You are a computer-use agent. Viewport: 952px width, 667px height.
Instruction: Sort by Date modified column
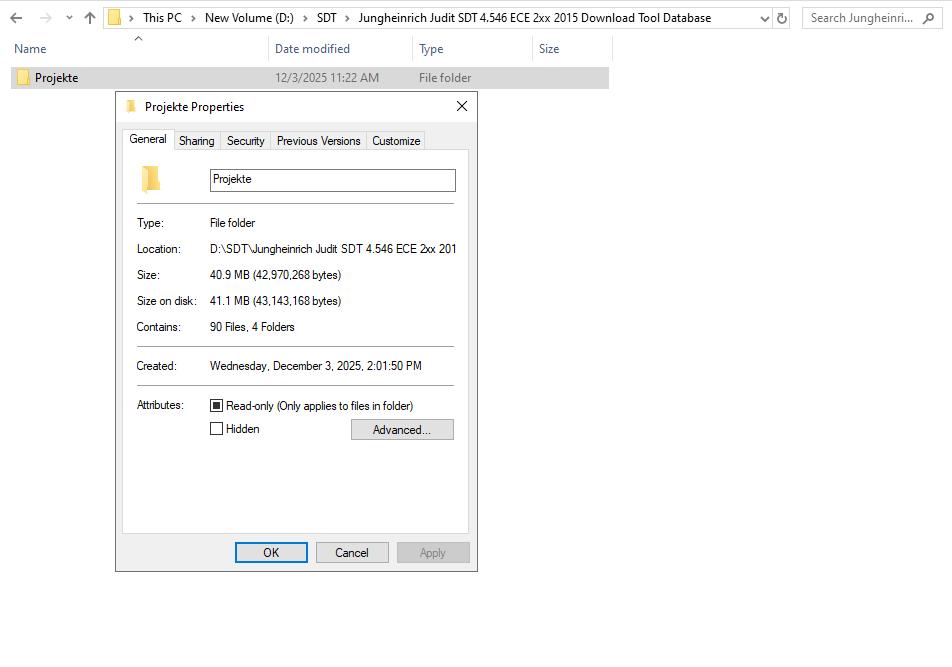312,49
